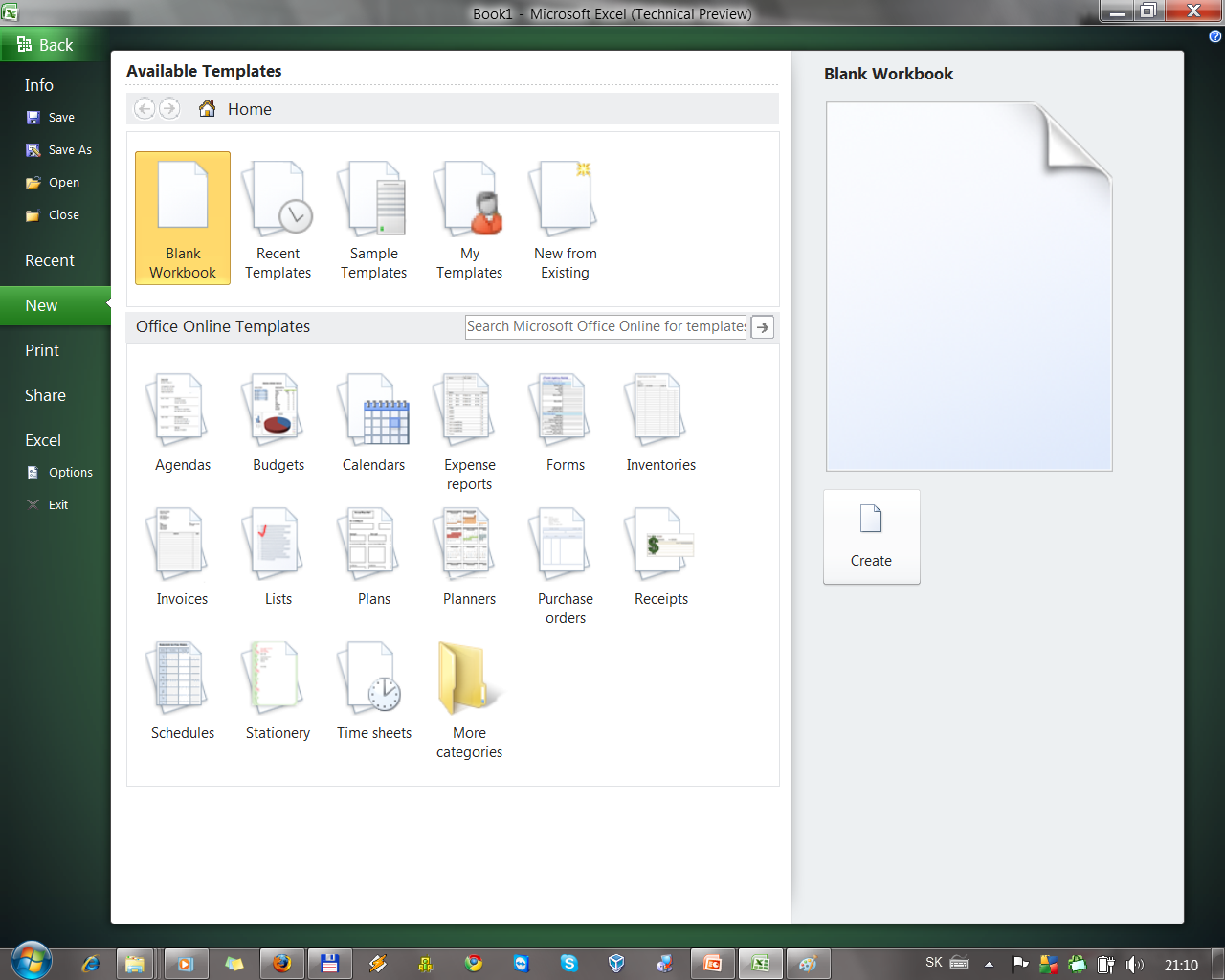Screen dimensions: 1225x980
Task: Click the Blank Workbook preview thumbnail
Action: pyautogui.click(x=969, y=286)
